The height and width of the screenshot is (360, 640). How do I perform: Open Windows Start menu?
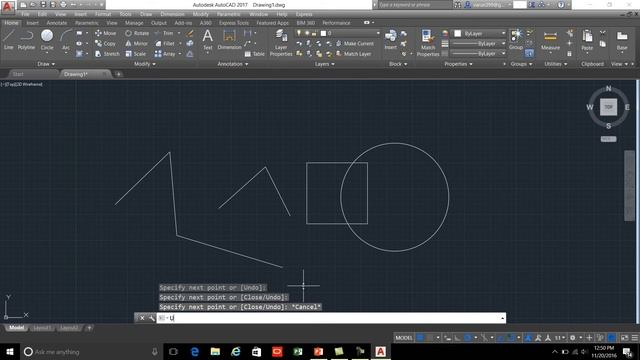10,351
